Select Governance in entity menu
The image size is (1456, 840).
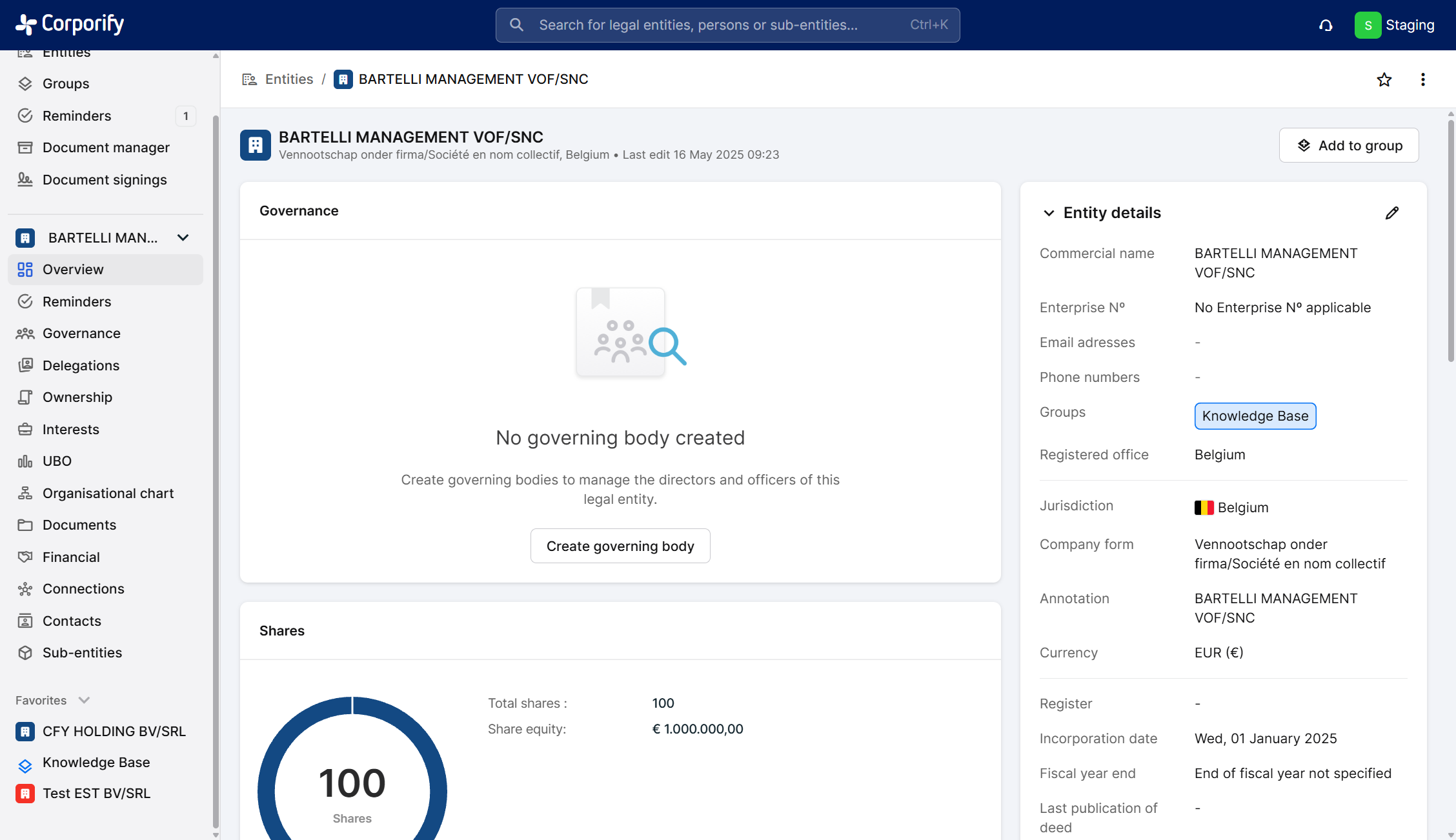point(81,333)
